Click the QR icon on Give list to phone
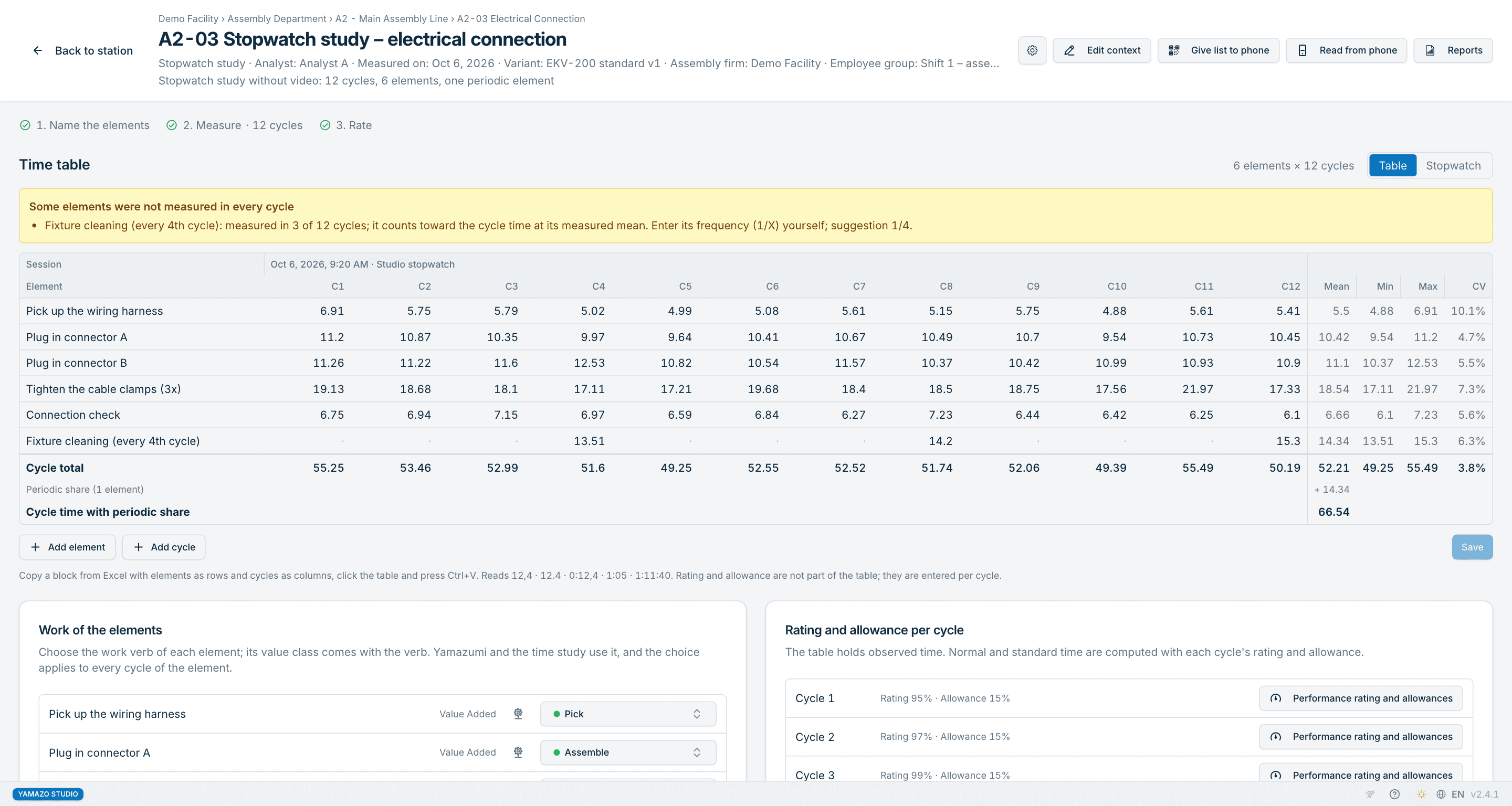1512x806 pixels. click(x=1173, y=50)
